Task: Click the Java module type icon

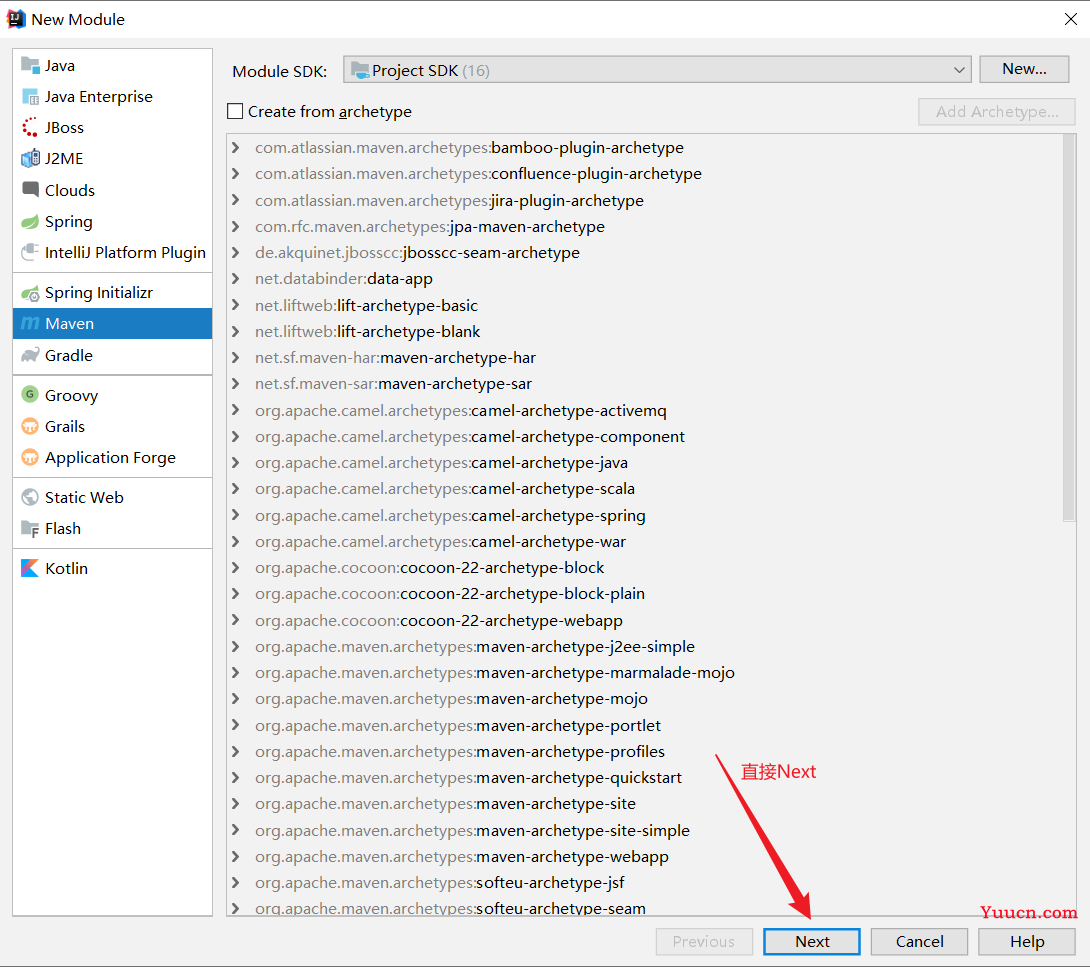Action: [30, 65]
